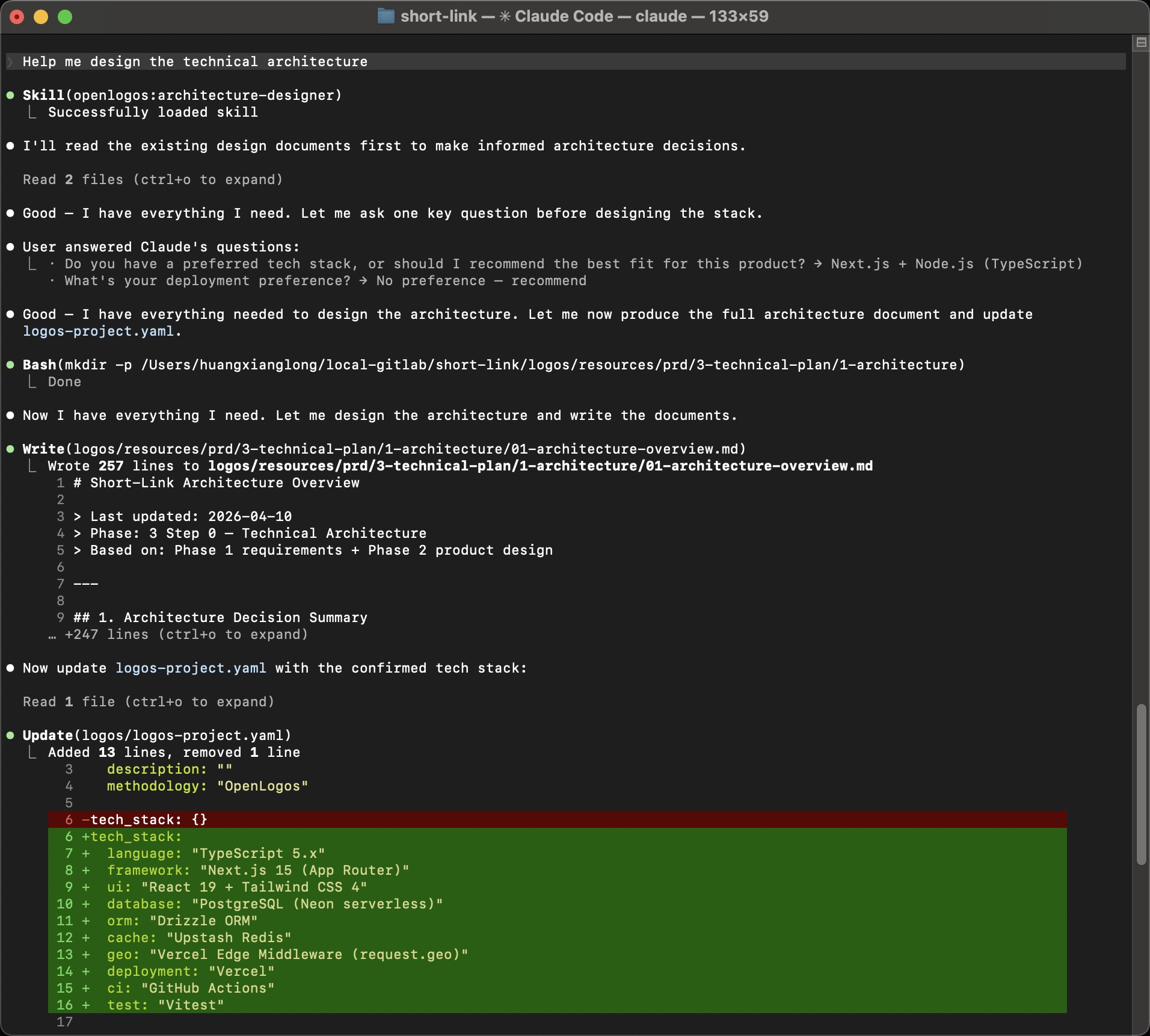Click green status dot beside Bash command

pyautogui.click(x=10, y=365)
